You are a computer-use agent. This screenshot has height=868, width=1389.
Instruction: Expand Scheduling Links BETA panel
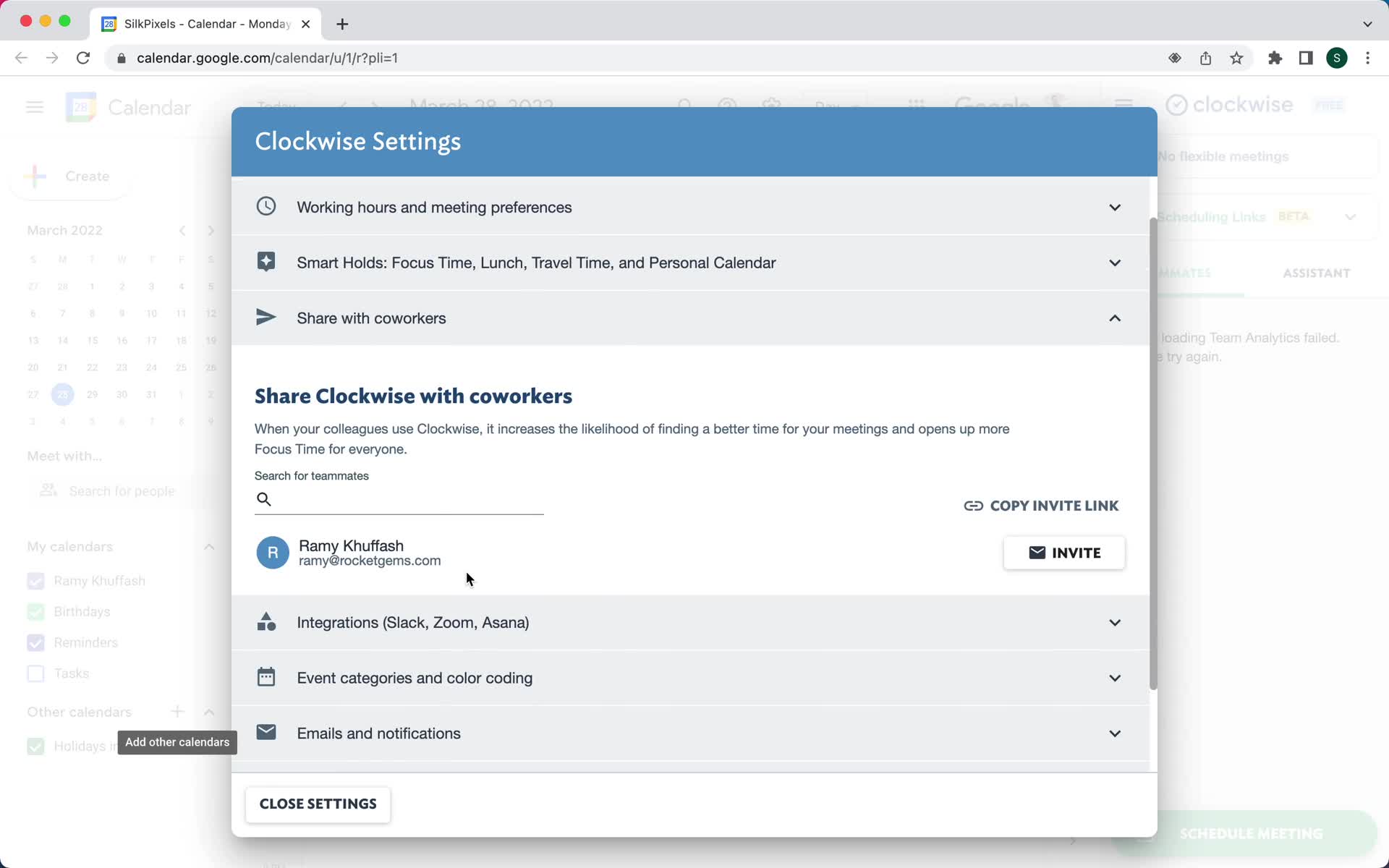[x=1350, y=217]
